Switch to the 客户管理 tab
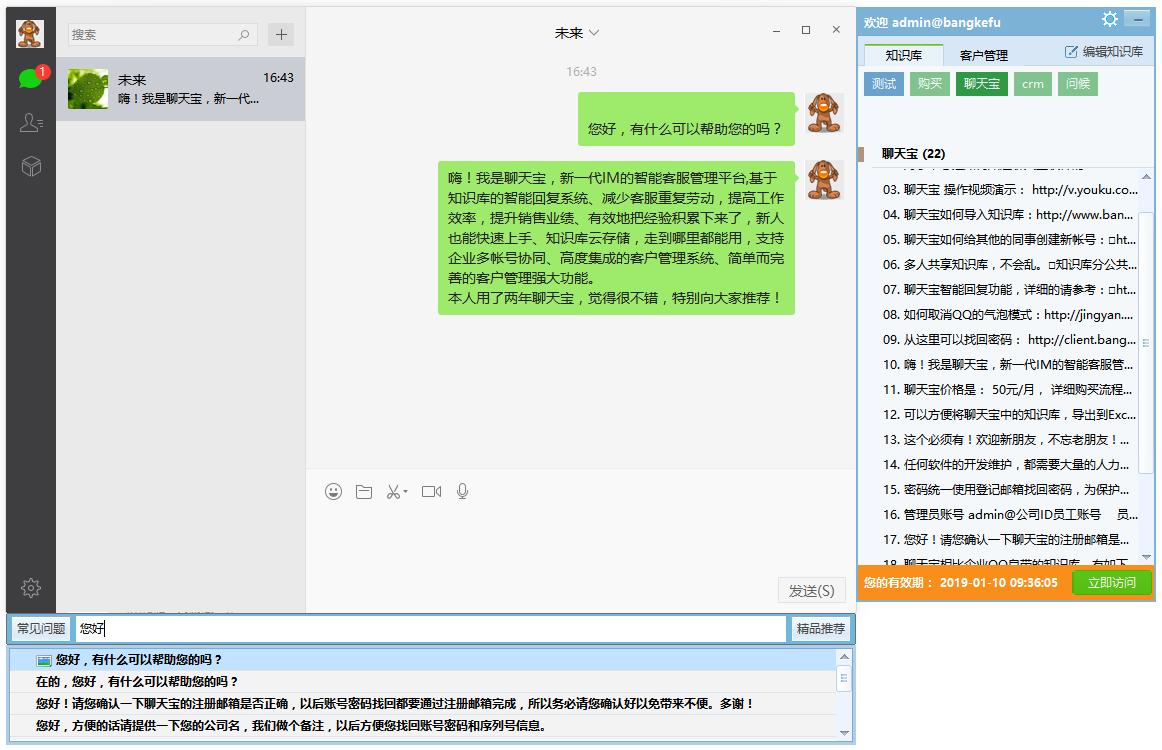The height and width of the screenshot is (750, 1162). (983, 55)
